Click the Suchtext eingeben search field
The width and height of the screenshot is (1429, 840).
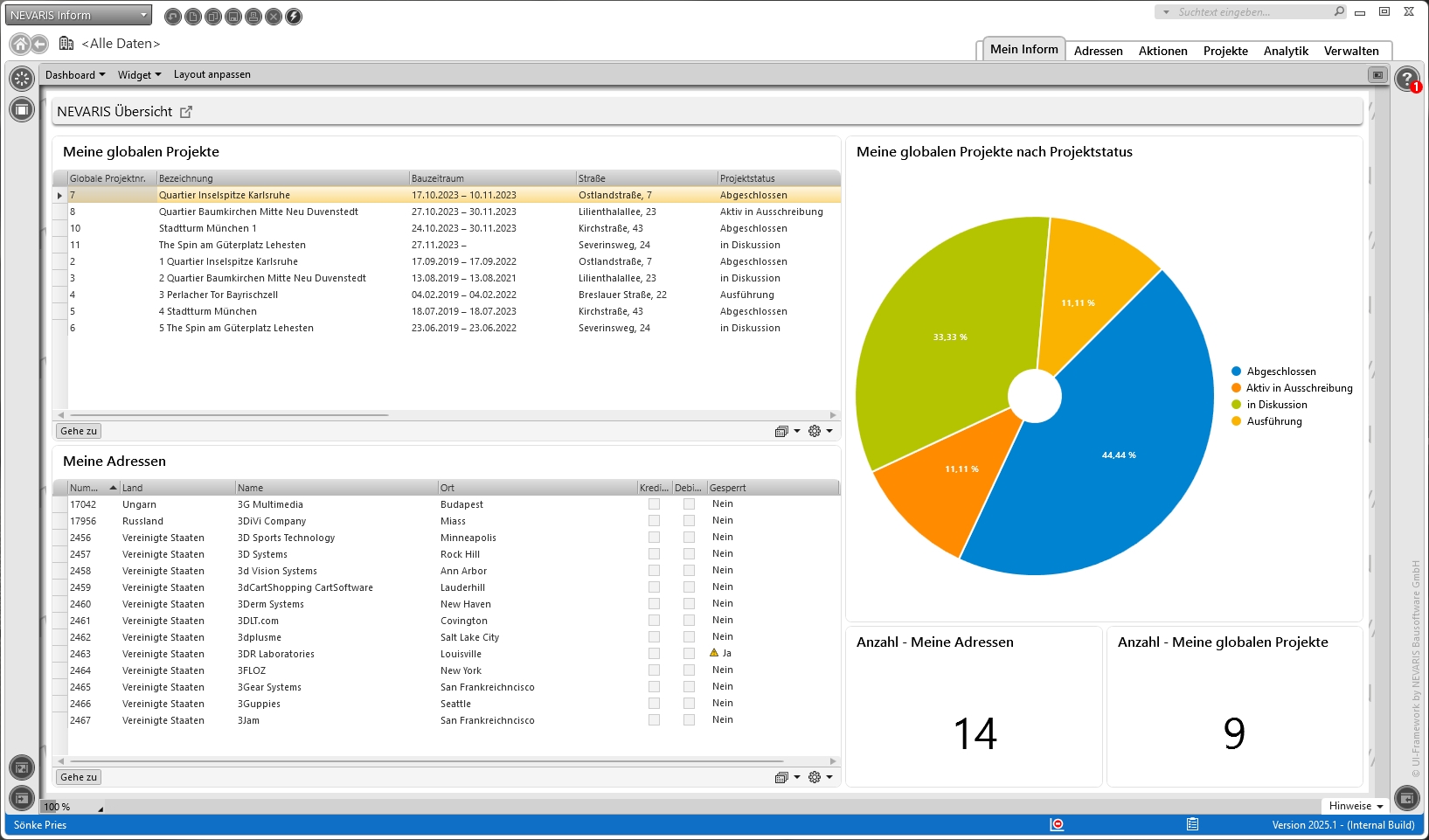(x=1252, y=12)
